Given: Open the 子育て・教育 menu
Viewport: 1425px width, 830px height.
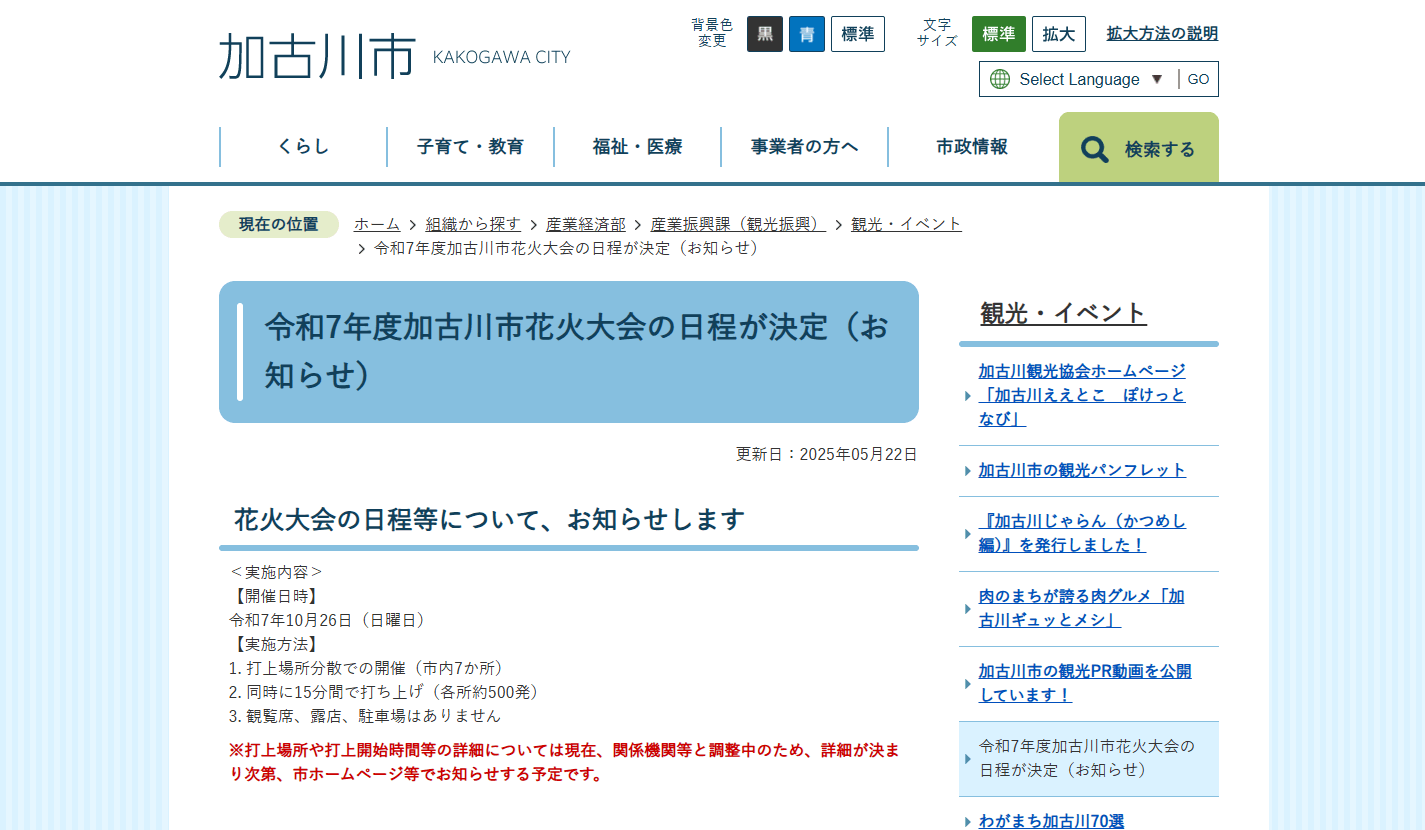Looking at the screenshot, I should tap(470, 147).
